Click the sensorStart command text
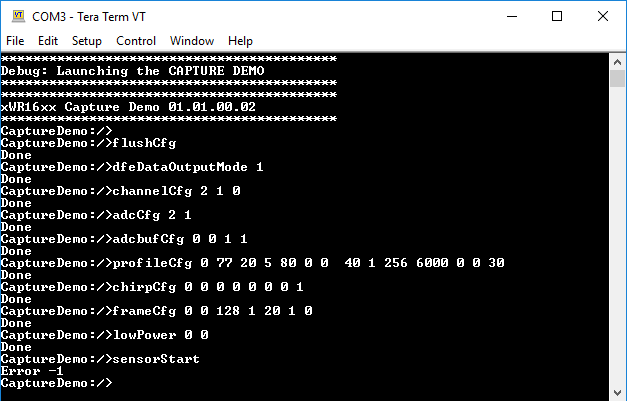627x401 pixels. (x=156, y=359)
